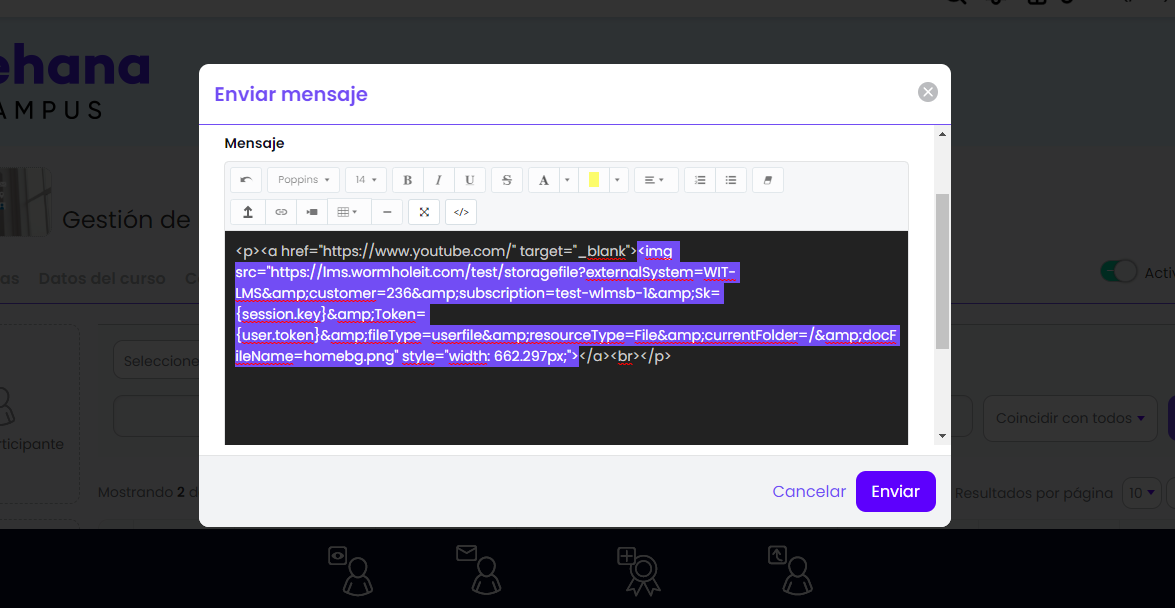The image size is (1175, 608).
Task: Click the certificate ribbon icon in bottom bar
Action: (638, 571)
